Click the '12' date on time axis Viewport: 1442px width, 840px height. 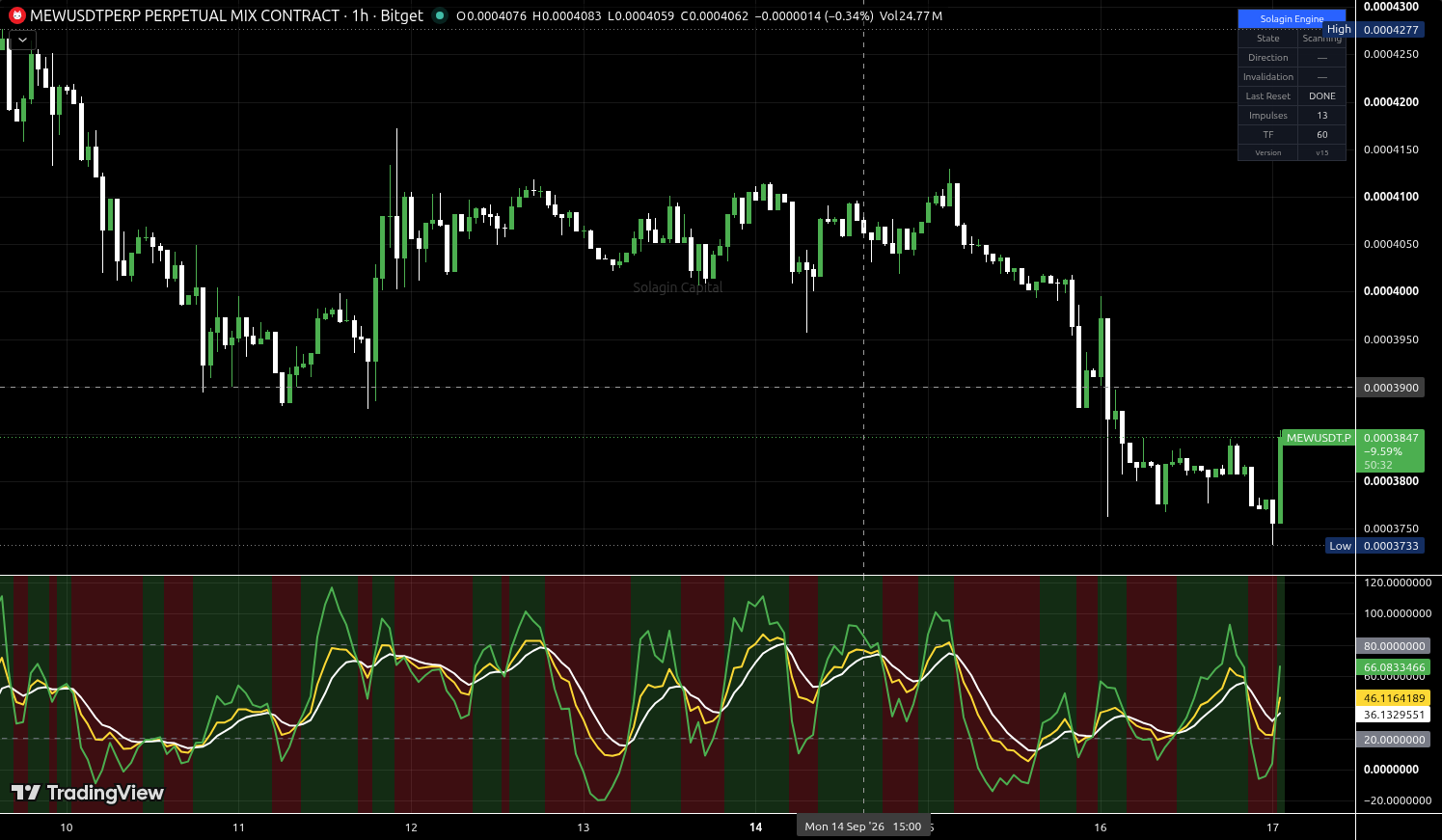click(x=411, y=827)
